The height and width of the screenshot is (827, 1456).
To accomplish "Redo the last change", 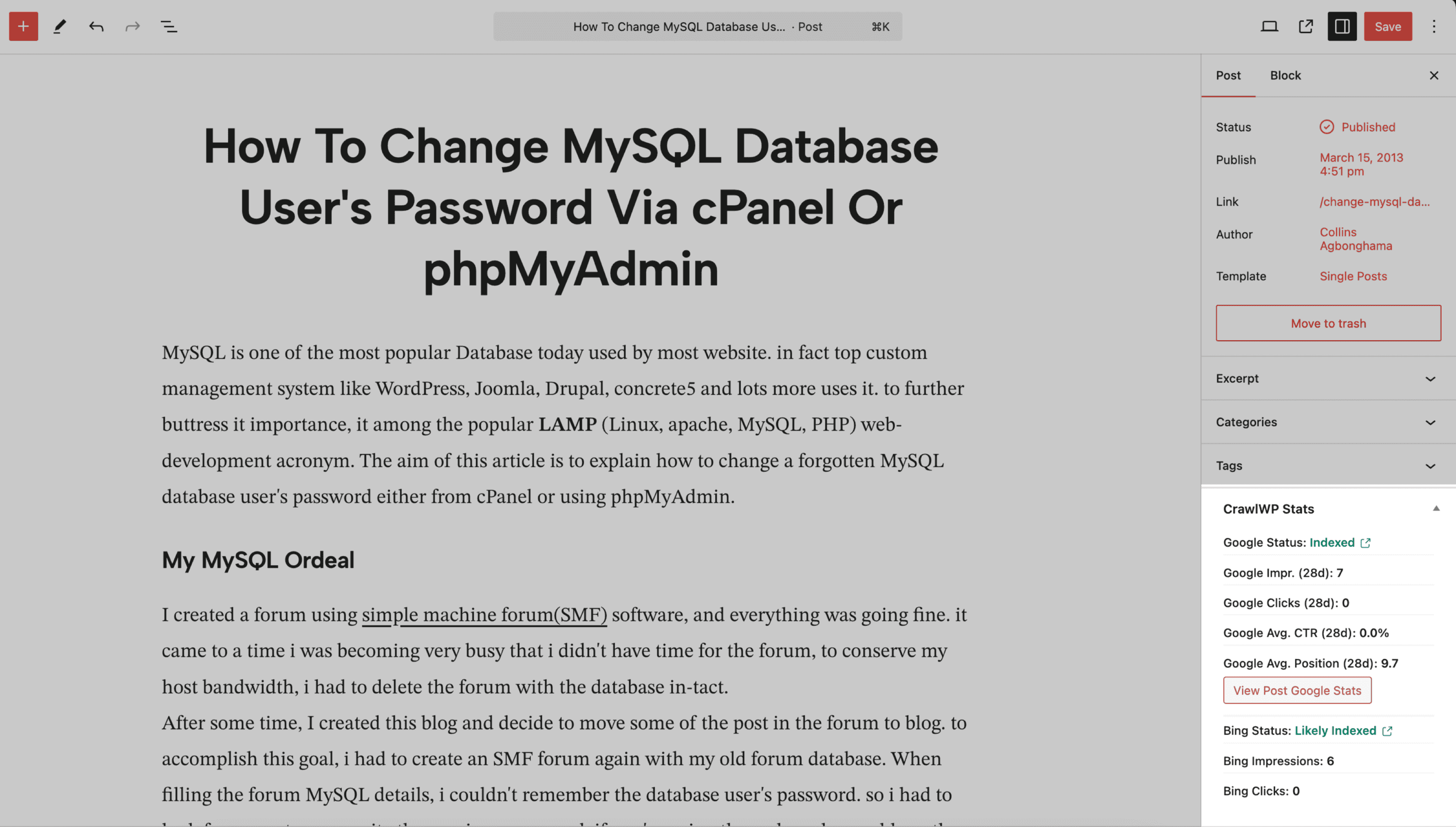I will (x=132, y=26).
